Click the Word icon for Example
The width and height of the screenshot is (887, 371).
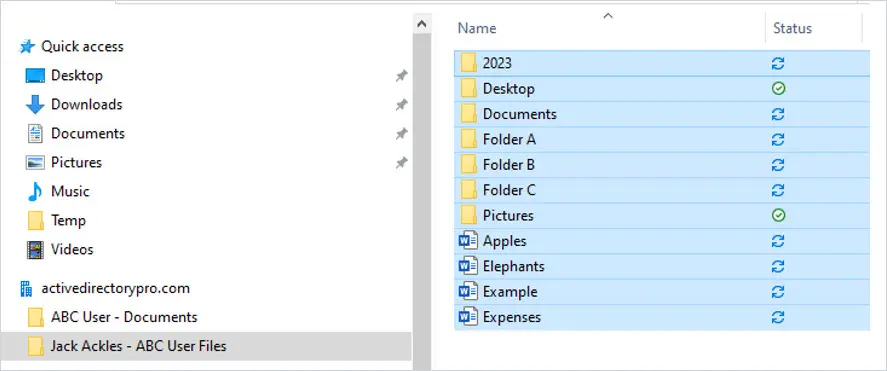(468, 292)
